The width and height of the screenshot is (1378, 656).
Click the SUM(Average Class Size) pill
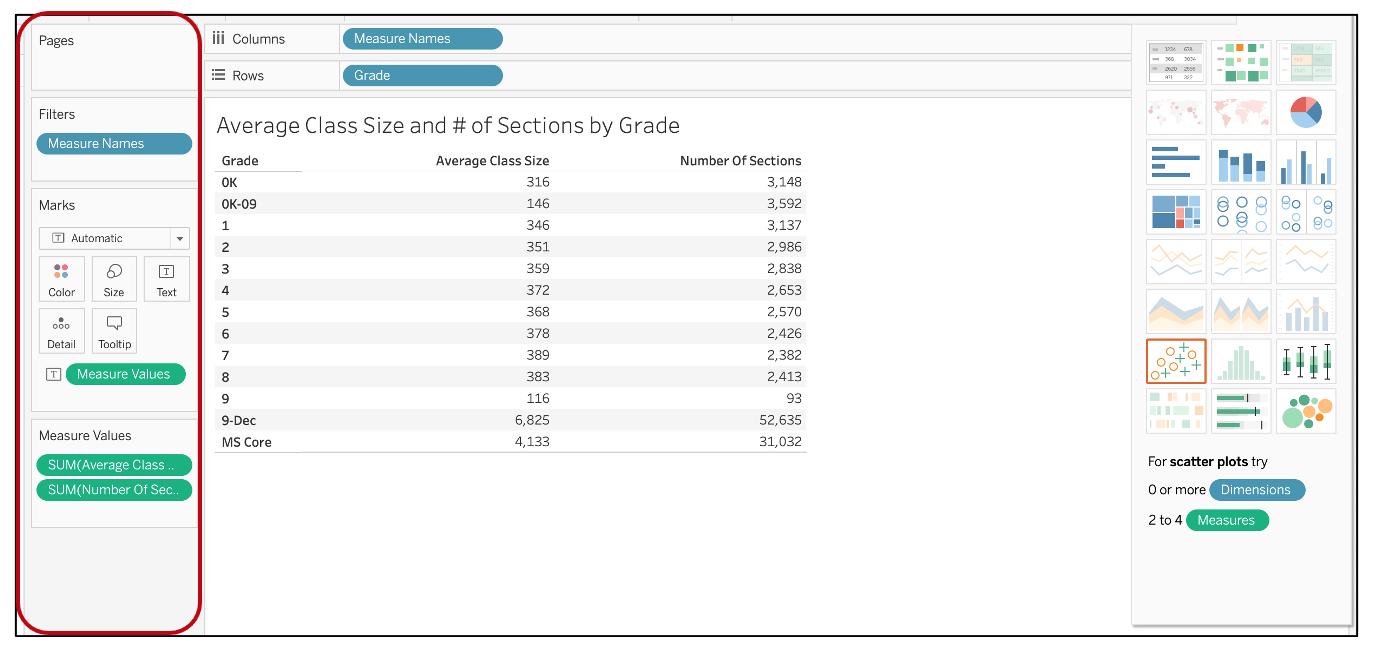tap(114, 464)
